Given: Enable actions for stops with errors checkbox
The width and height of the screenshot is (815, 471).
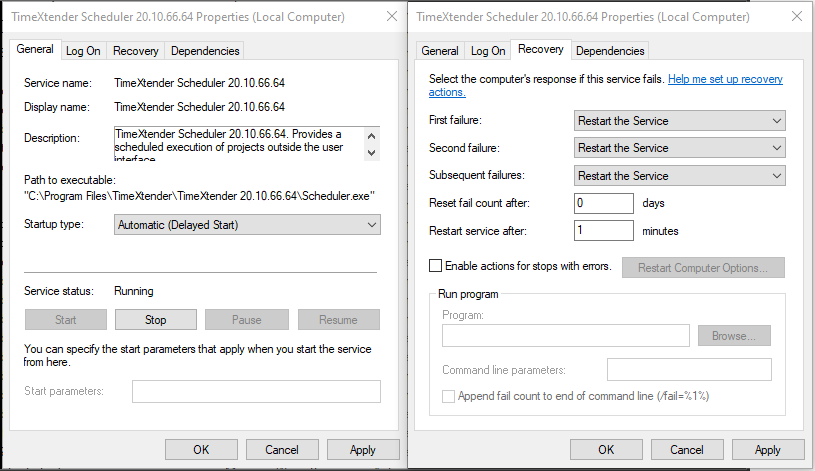Looking at the screenshot, I should click(x=436, y=266).
